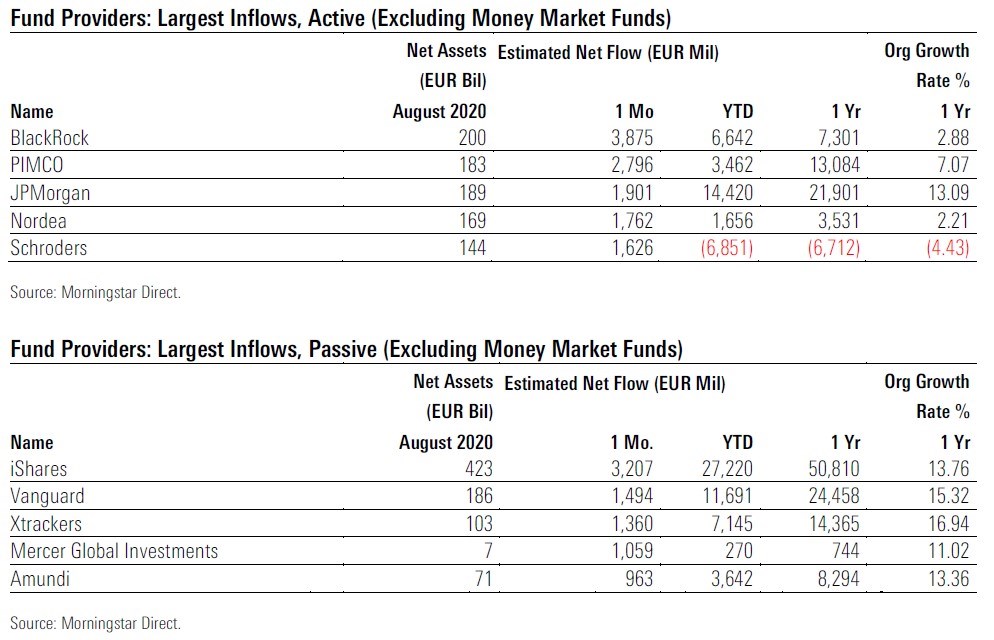Click Mercer Global Investments row label
Screen dimensions: 994x640
point(114,551)
